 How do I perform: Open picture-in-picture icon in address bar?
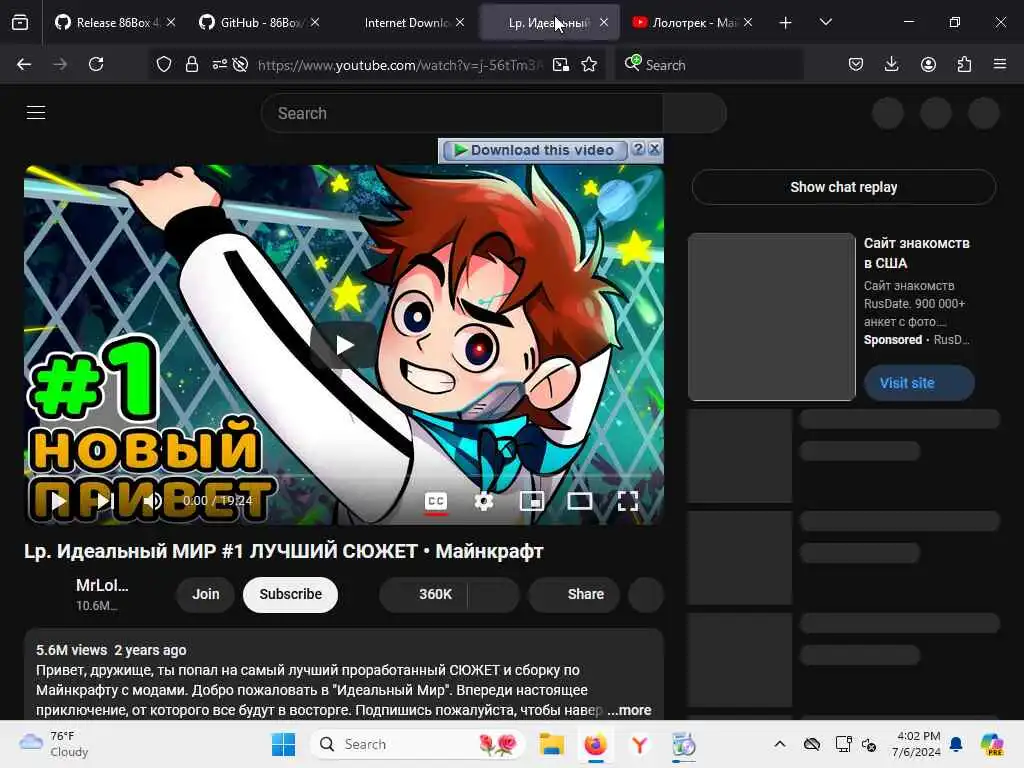(x=560, y=64)
